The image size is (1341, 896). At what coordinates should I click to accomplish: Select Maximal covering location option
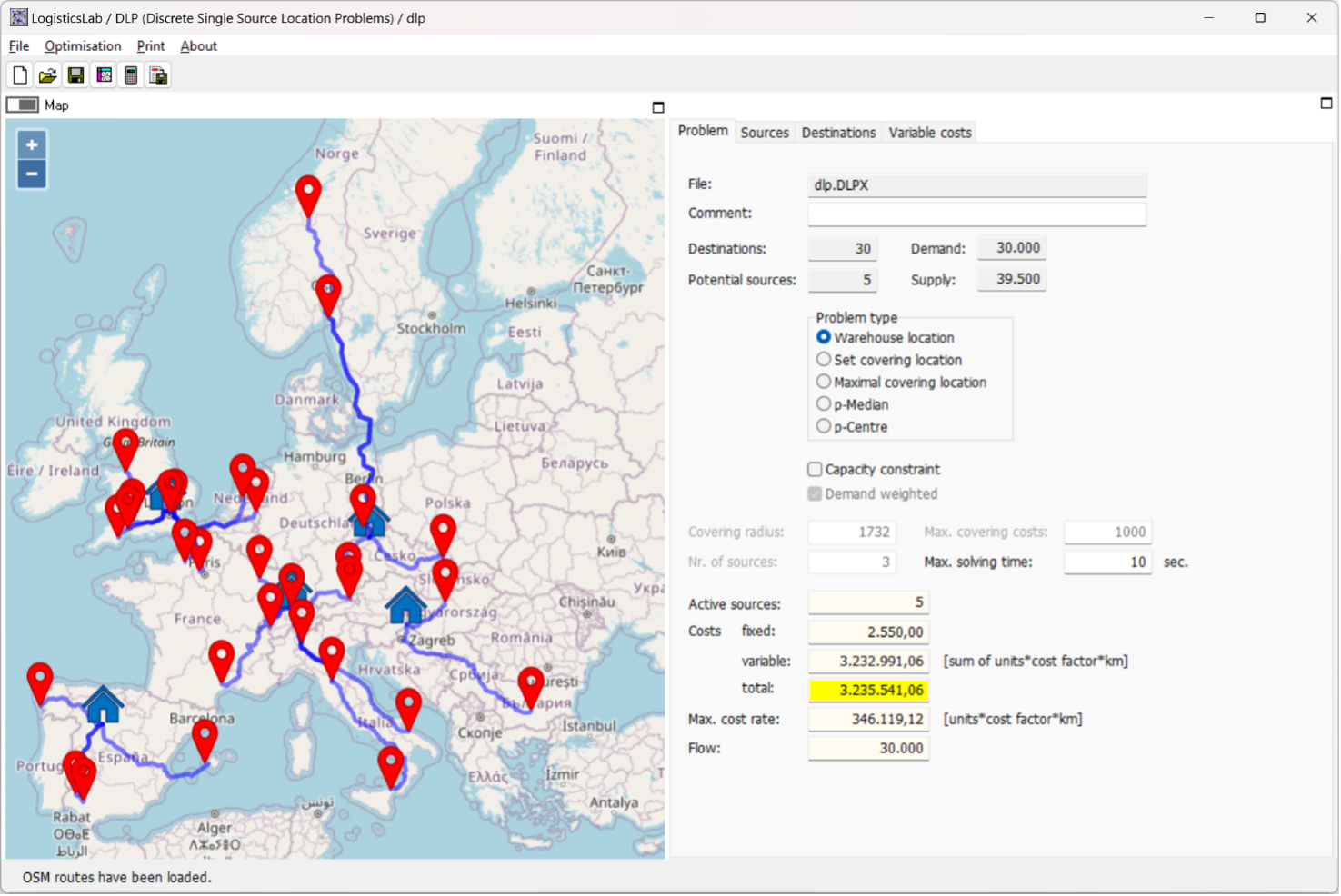[x=824, y=382]
